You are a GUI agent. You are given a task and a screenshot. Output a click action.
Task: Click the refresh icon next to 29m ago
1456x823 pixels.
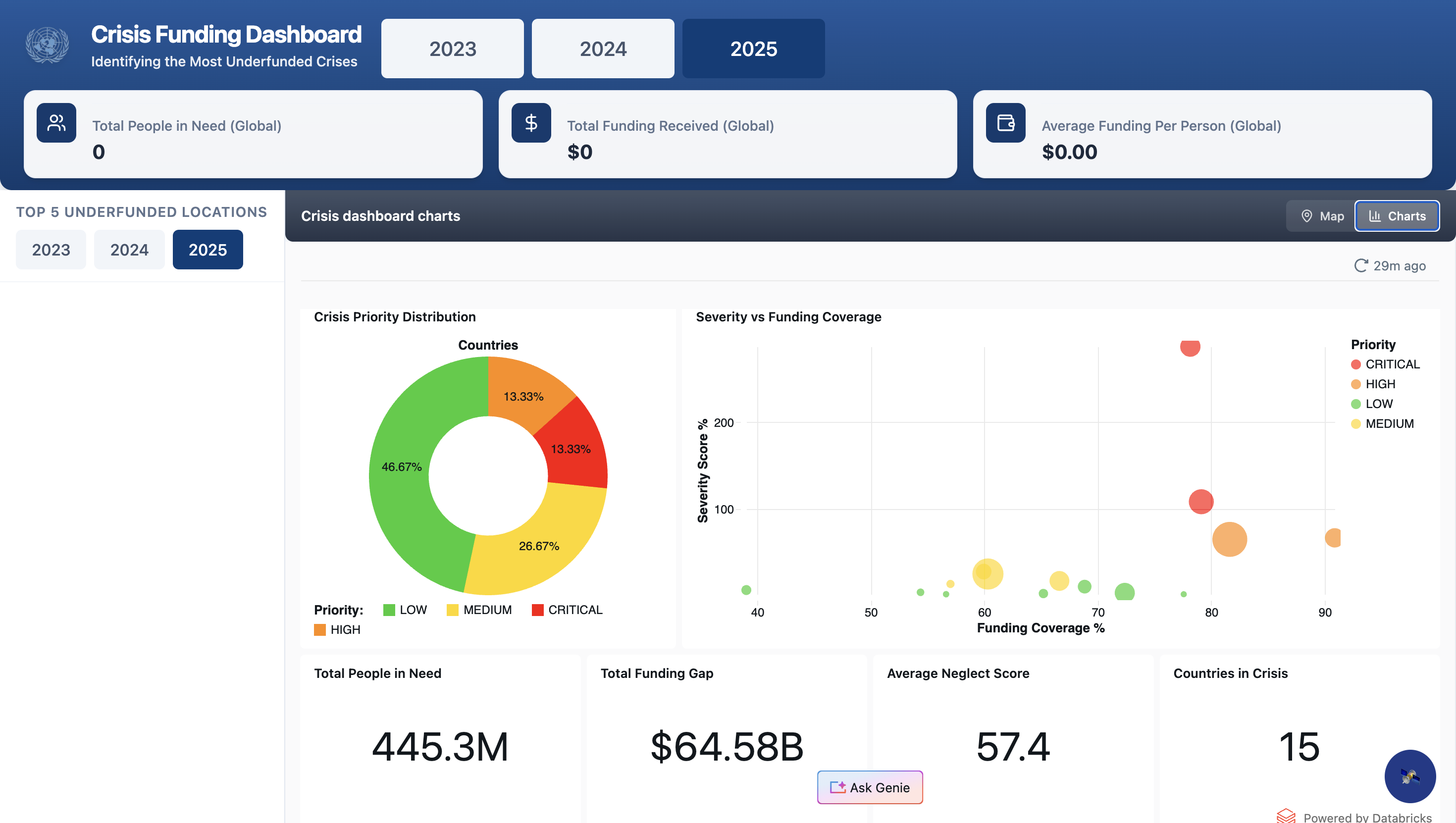click(x=1360, y=265)
